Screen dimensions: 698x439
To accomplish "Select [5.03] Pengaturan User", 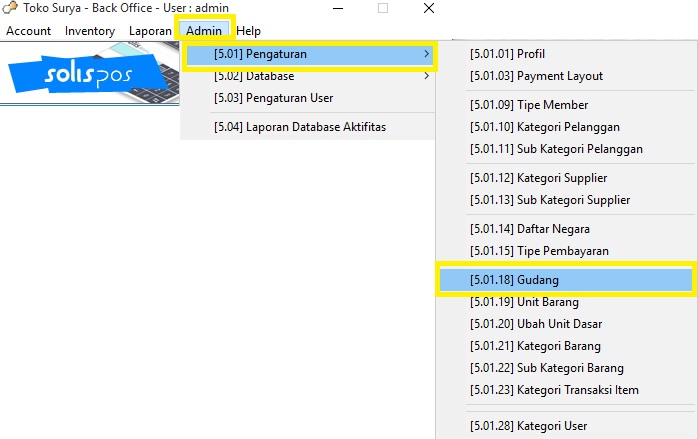I will [273, 98].
